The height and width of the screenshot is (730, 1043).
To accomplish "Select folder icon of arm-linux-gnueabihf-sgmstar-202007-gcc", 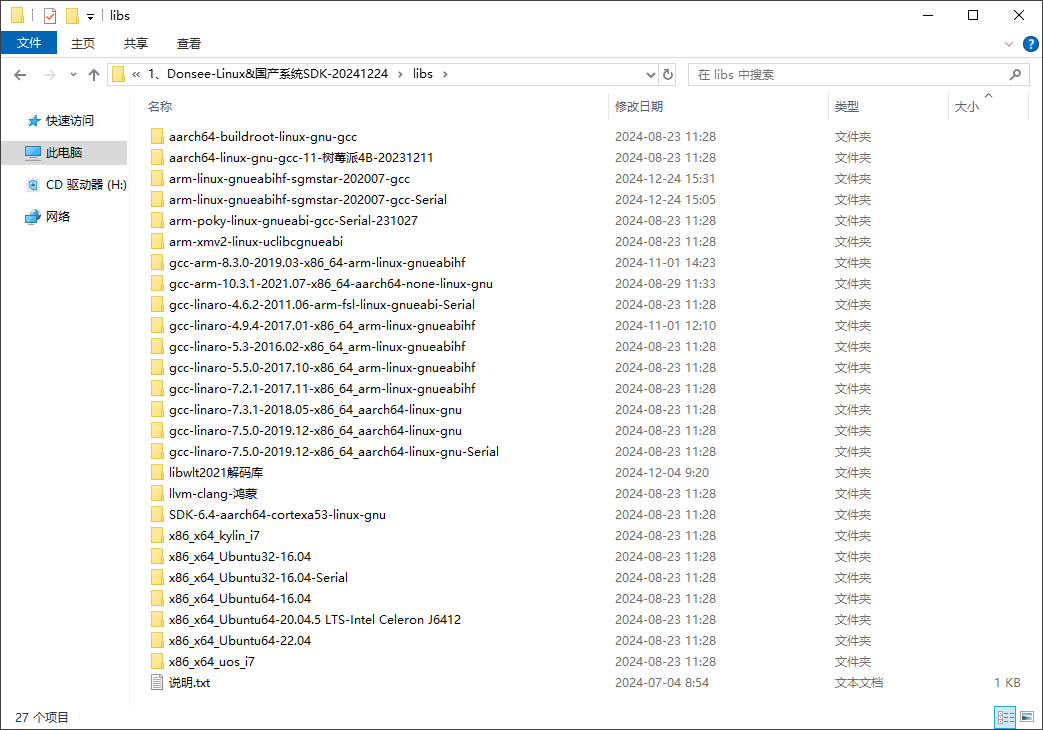I will (157, 178).
